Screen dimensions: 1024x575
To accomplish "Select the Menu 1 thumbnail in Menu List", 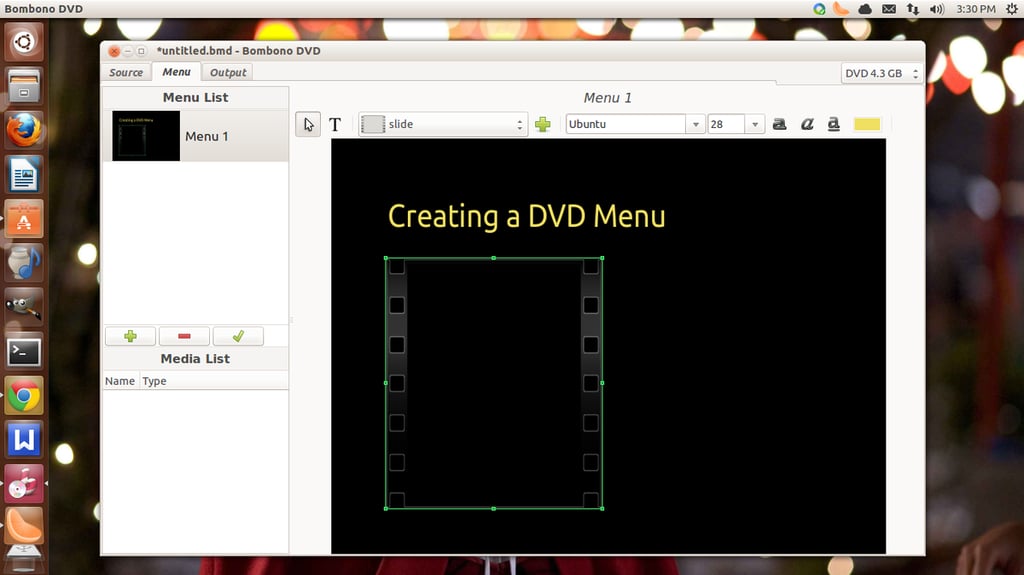I will click(146, 136).
